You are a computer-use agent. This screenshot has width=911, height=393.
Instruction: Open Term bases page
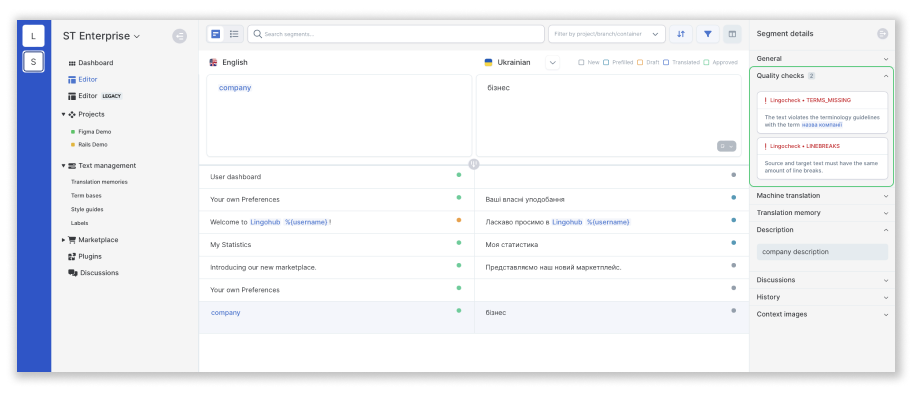(x=86, y=196)
